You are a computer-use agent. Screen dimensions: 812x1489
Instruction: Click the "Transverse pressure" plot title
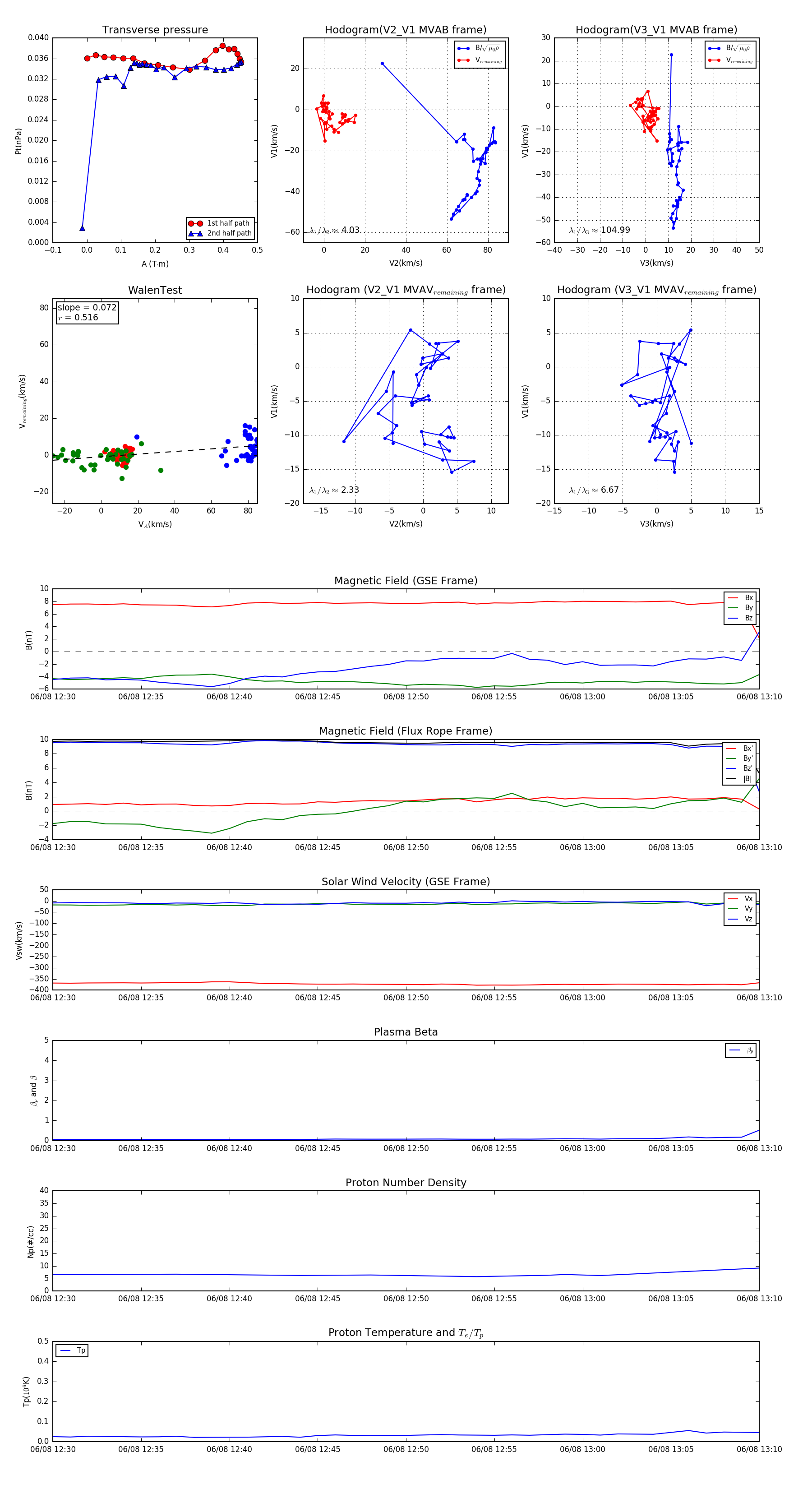[x=155, y=30]
